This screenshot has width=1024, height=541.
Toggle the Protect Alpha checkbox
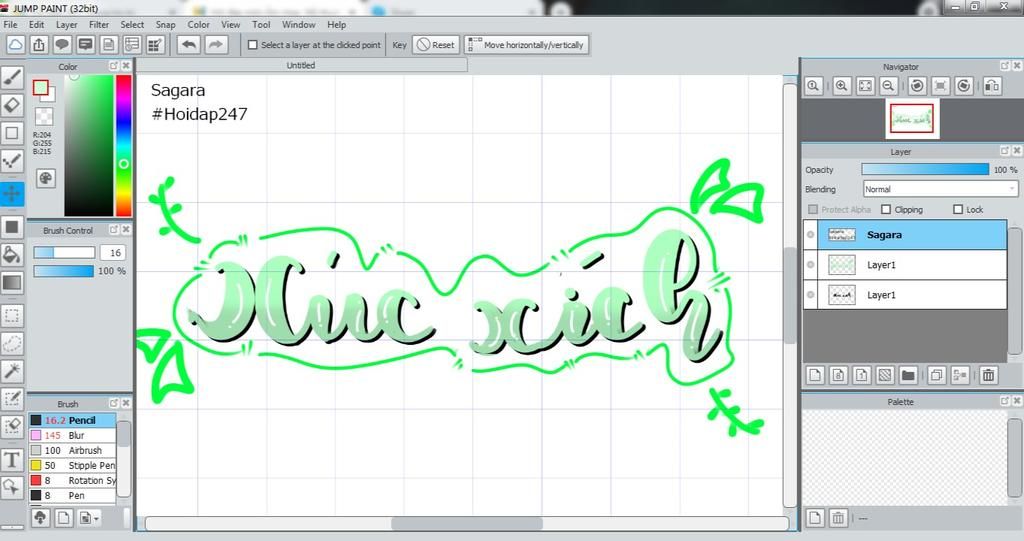click(x=813, y=210)
